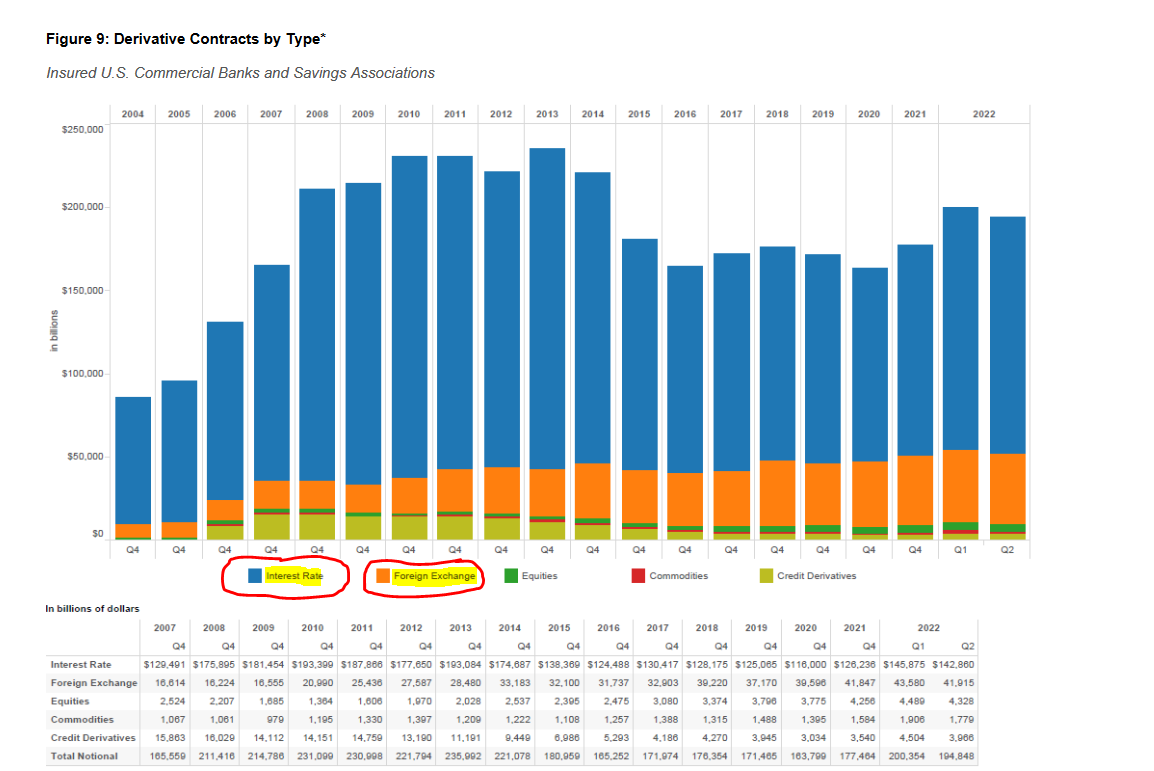Viewport: 1154px width, 771px height.
Task: Click the 'Interest Rate' row label in the table
Action: (81, 664)
